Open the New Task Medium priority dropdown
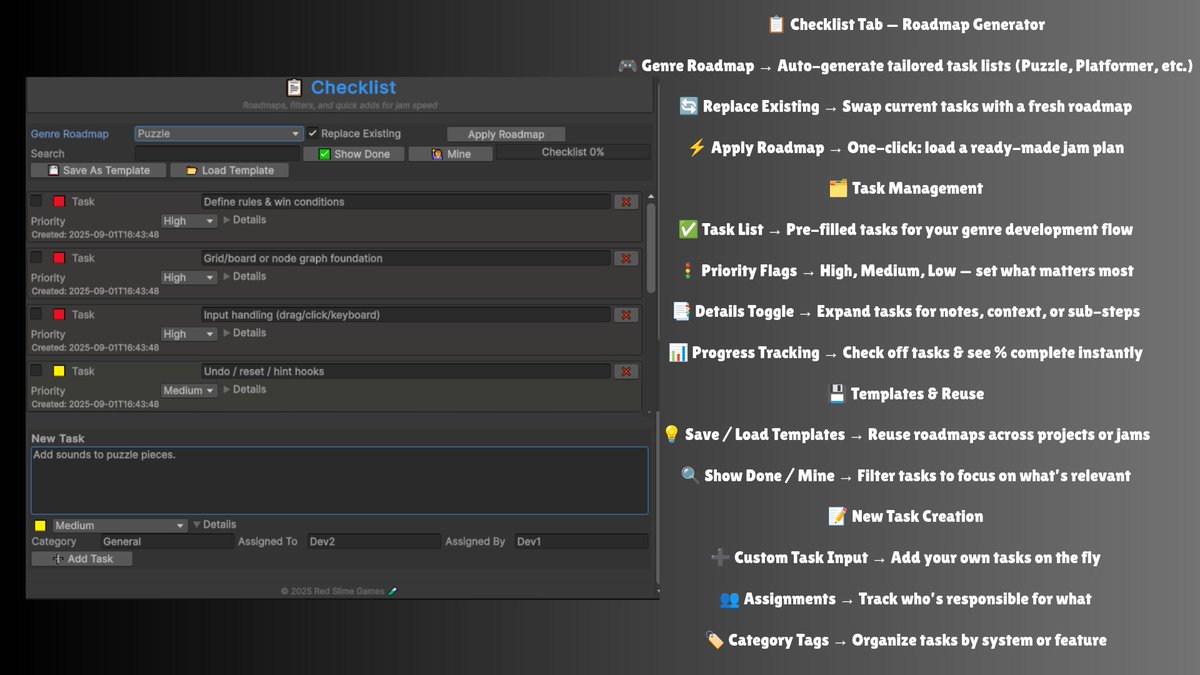This screenshot has width=1200, height=675. pos(120,525)
